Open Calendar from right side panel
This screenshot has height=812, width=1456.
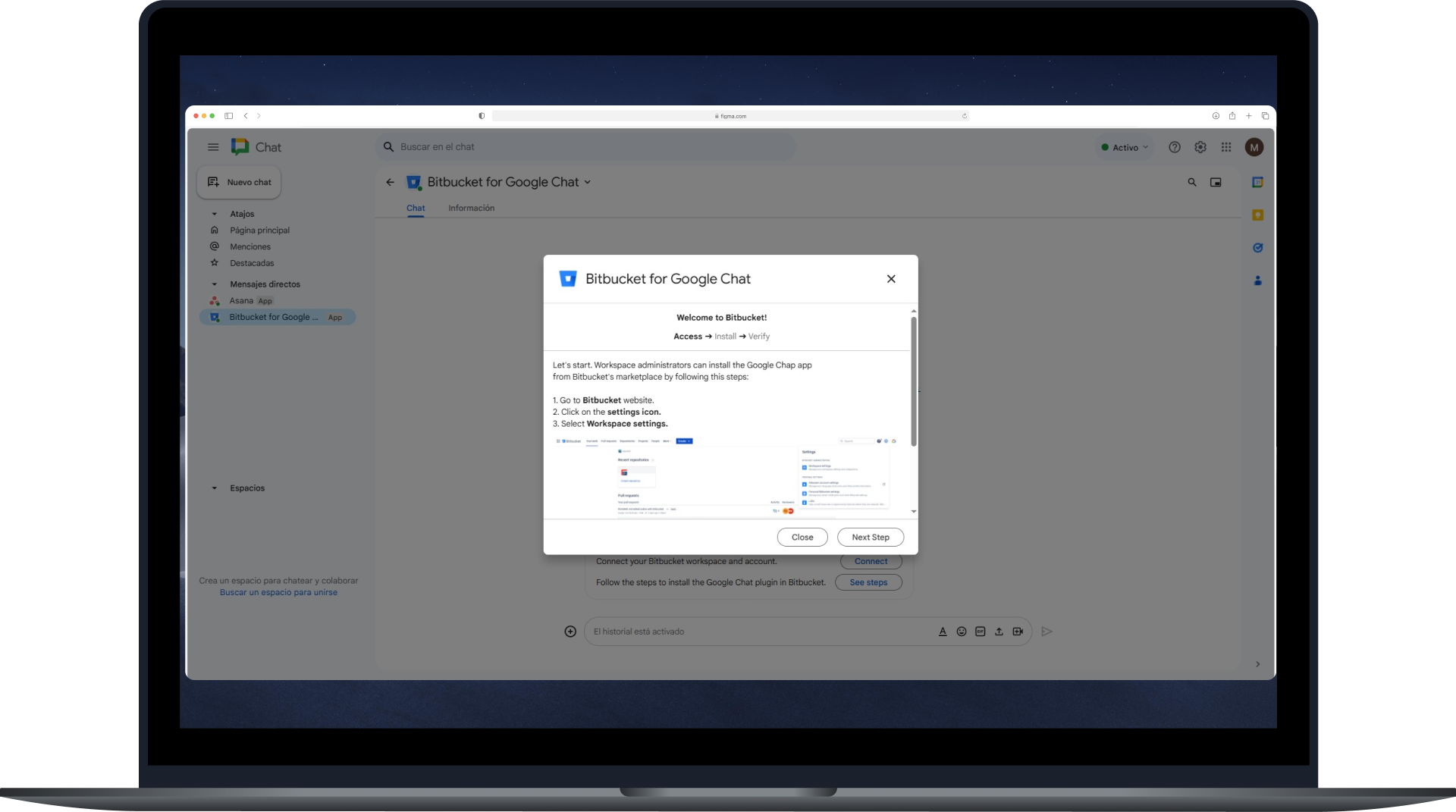[1257, 182]
